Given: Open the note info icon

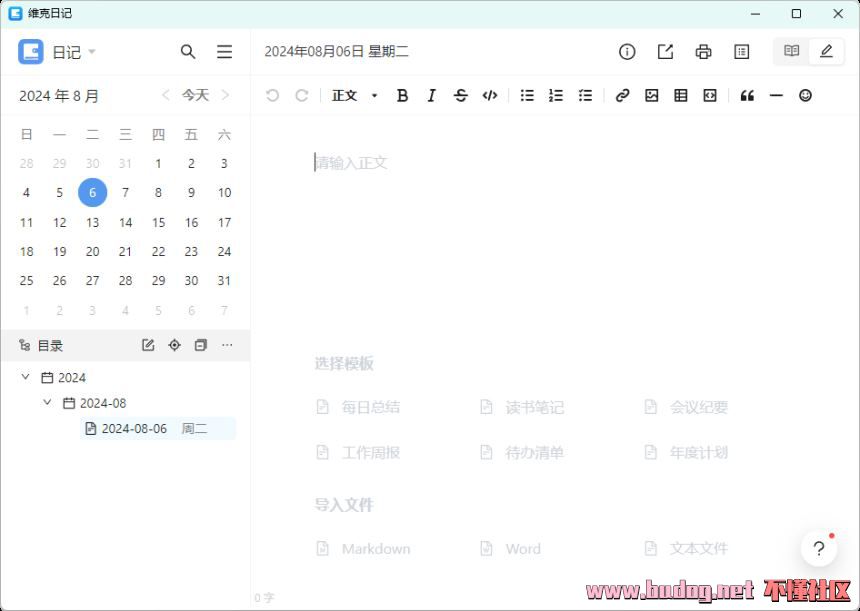Looking at the screenshot, I should click(627, 52).
